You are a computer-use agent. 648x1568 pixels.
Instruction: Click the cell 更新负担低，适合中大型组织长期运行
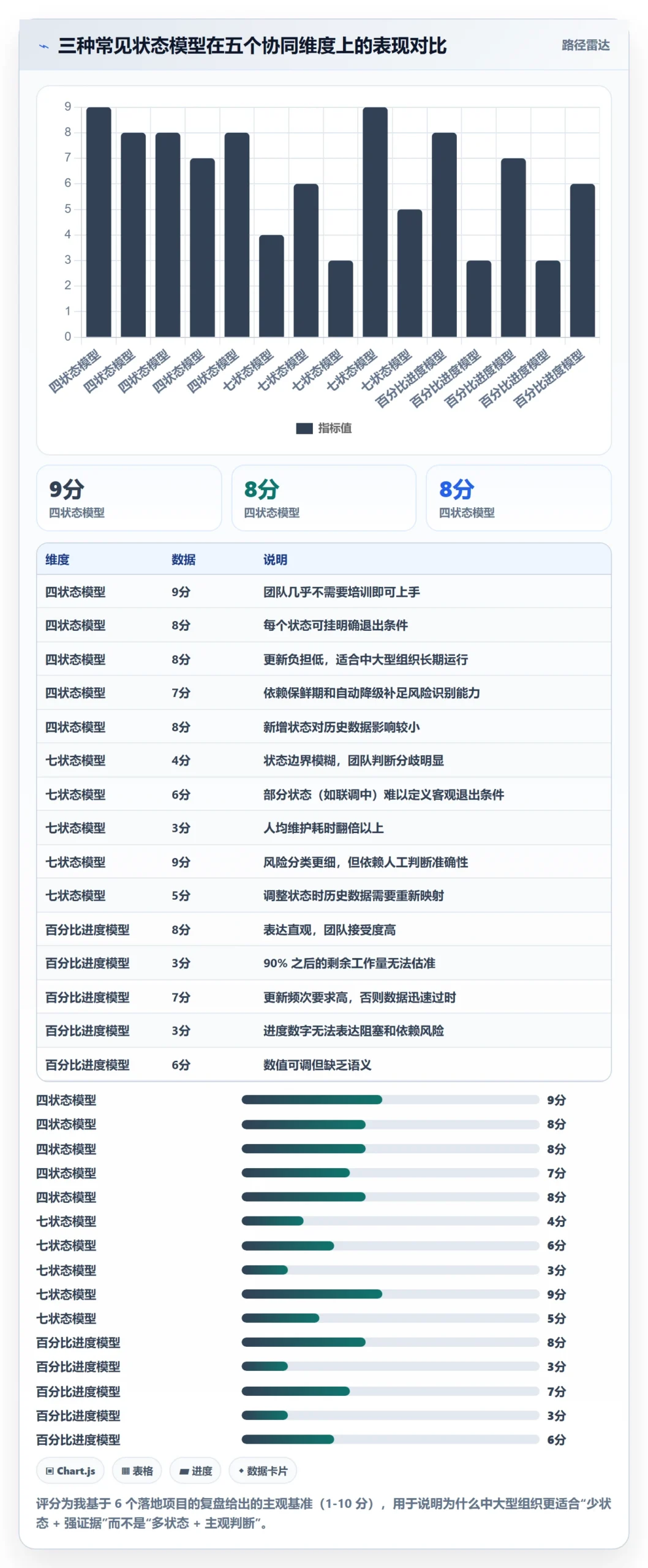click(365, 660)
